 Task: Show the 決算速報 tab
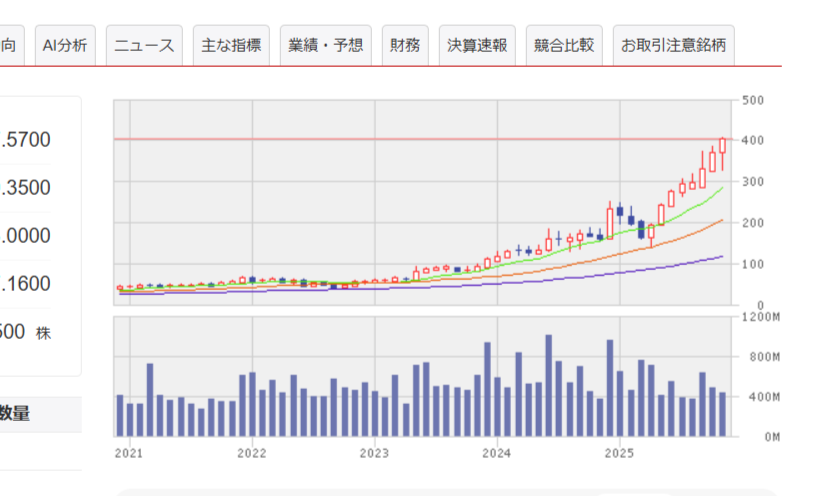click(x=477, y=45)
